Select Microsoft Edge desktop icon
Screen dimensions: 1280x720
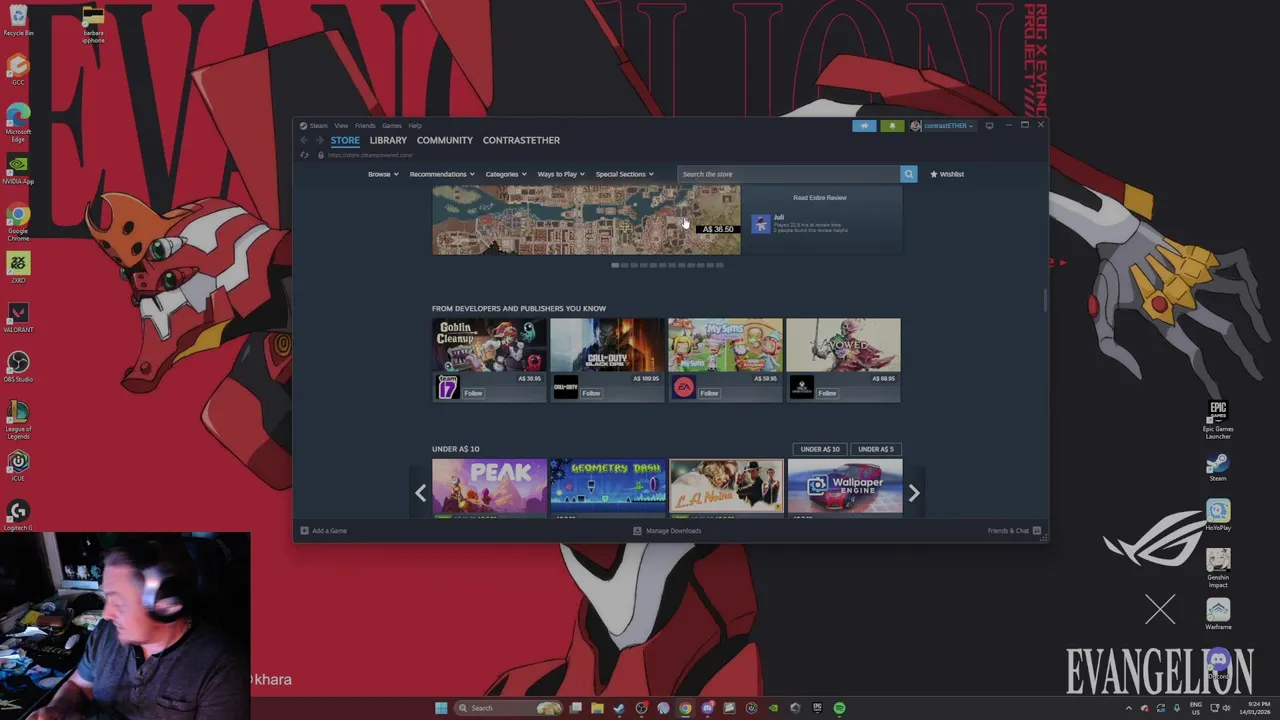pyautogui.click(x=17, y=123)
